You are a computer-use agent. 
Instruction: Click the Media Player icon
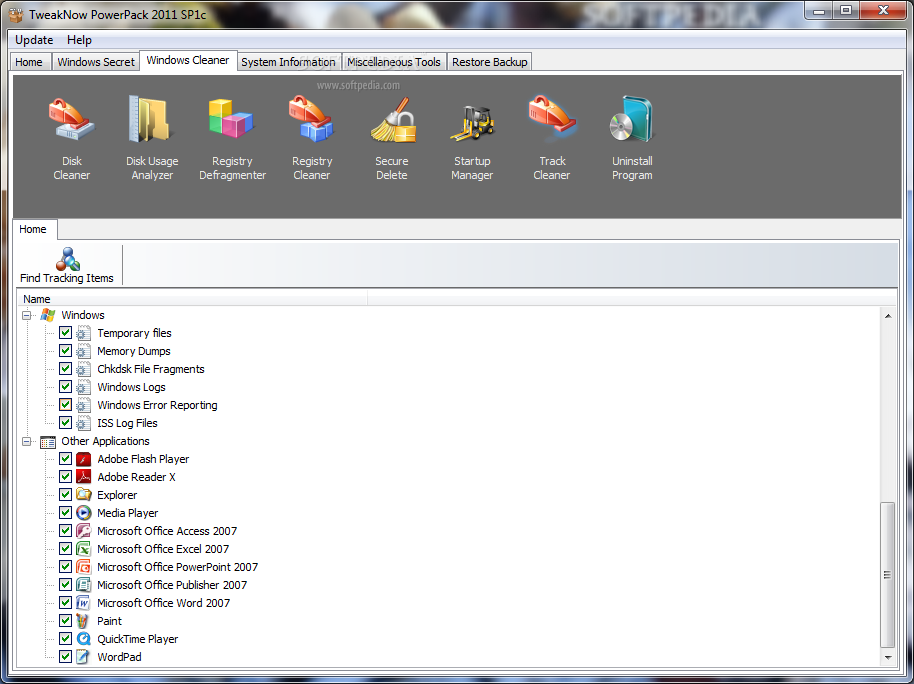pyautogui.click(x=84, y=513)
